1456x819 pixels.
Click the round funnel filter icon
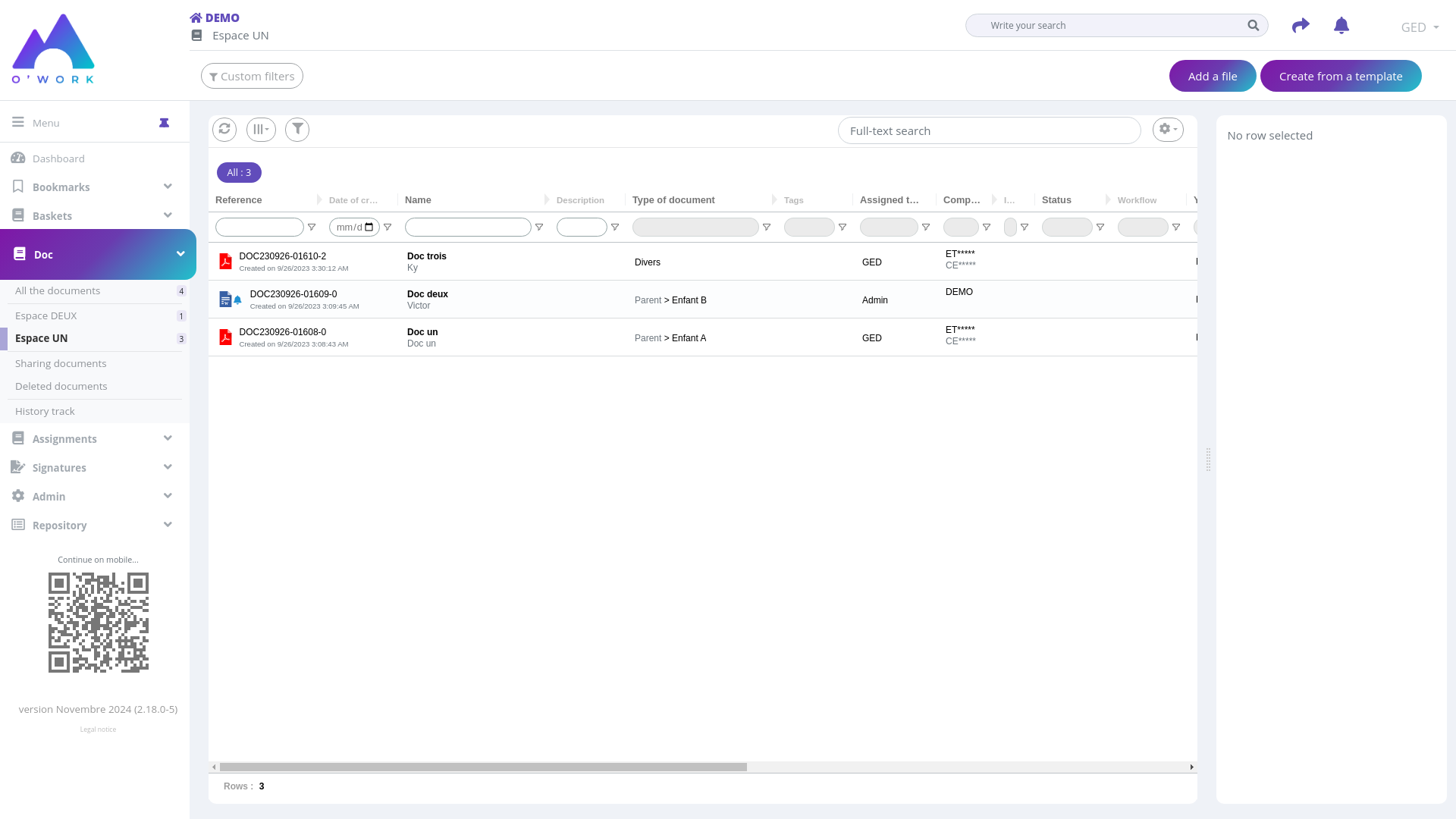pyautogui.click(x=297, y=130)
